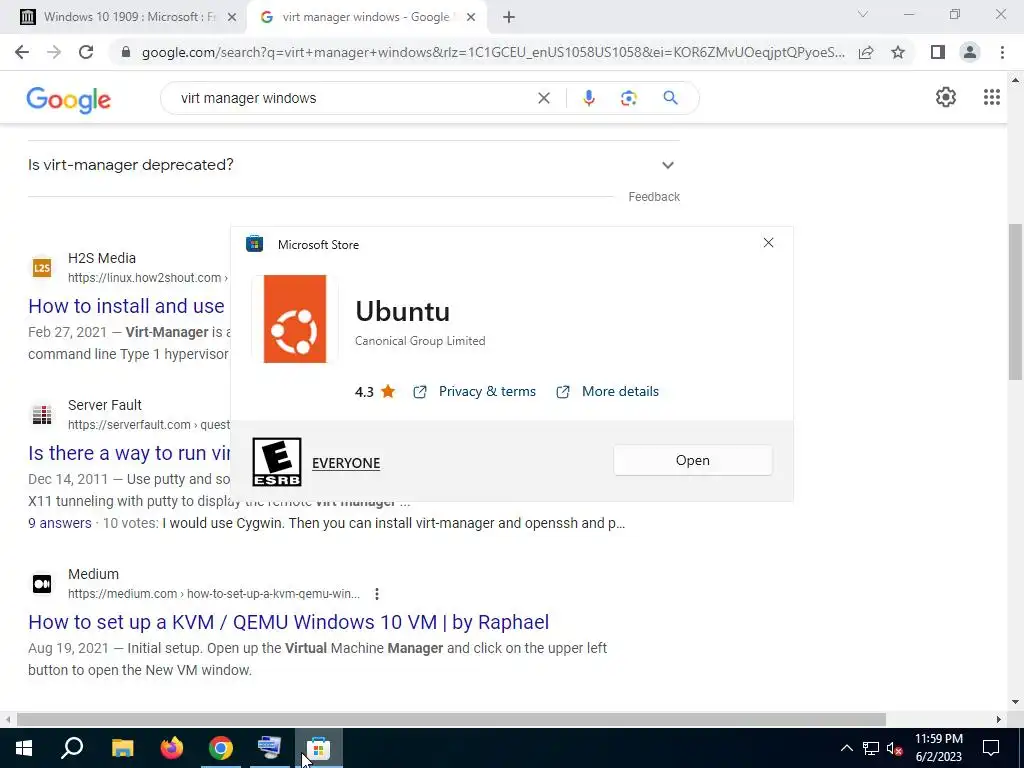Select the virt manager windows Google tab
This screenshot has width=1024, height=768.
pos(366,17)
